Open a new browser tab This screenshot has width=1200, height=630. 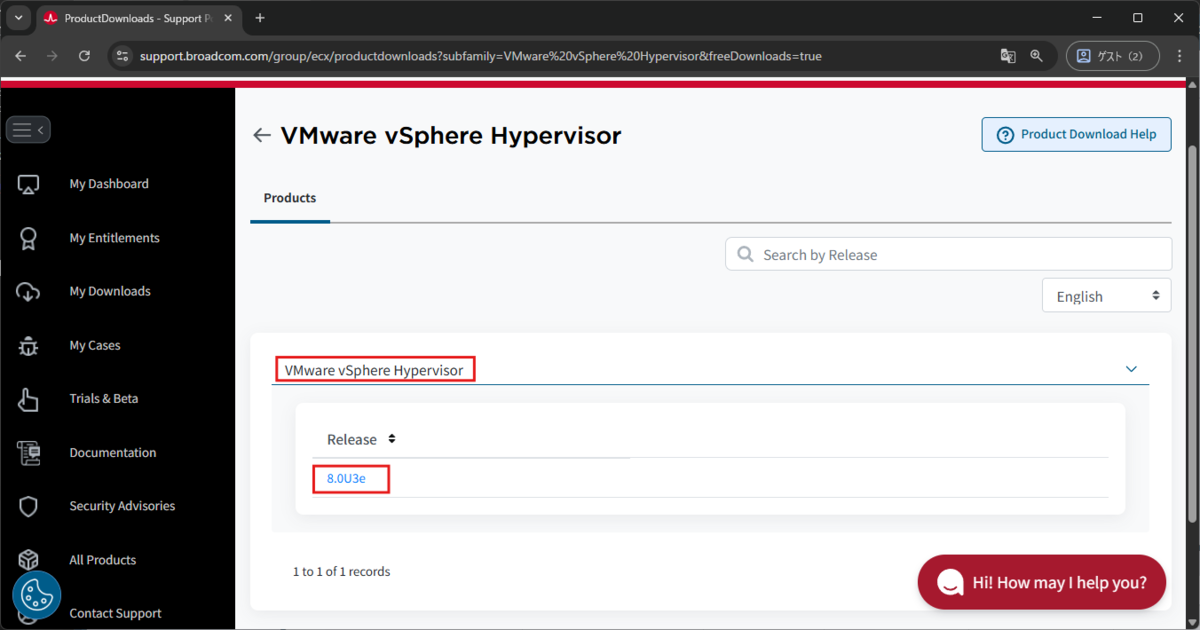pyautogui.click(x=260, y=18)
